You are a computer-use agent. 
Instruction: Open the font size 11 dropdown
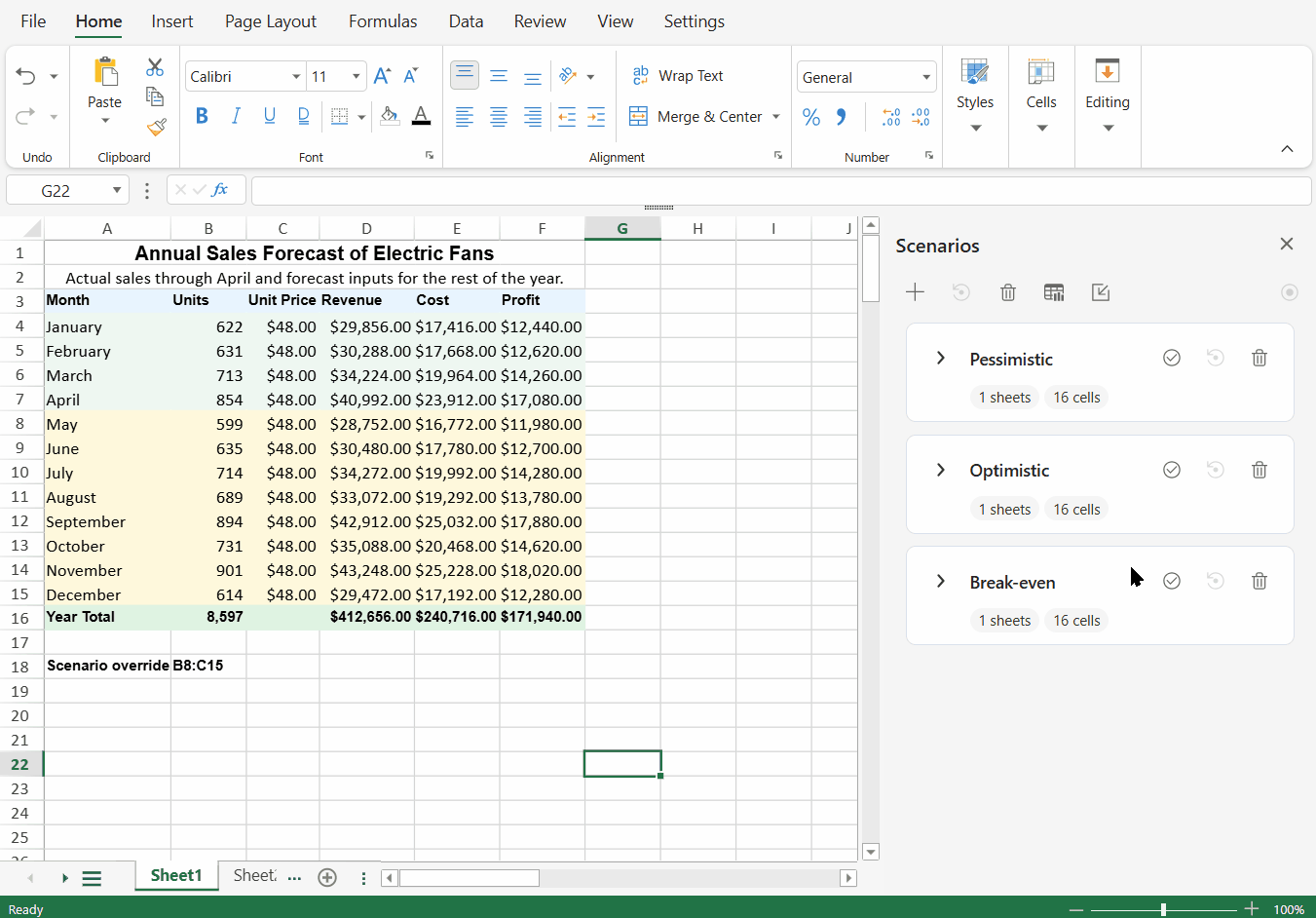(x=356, y=77)
